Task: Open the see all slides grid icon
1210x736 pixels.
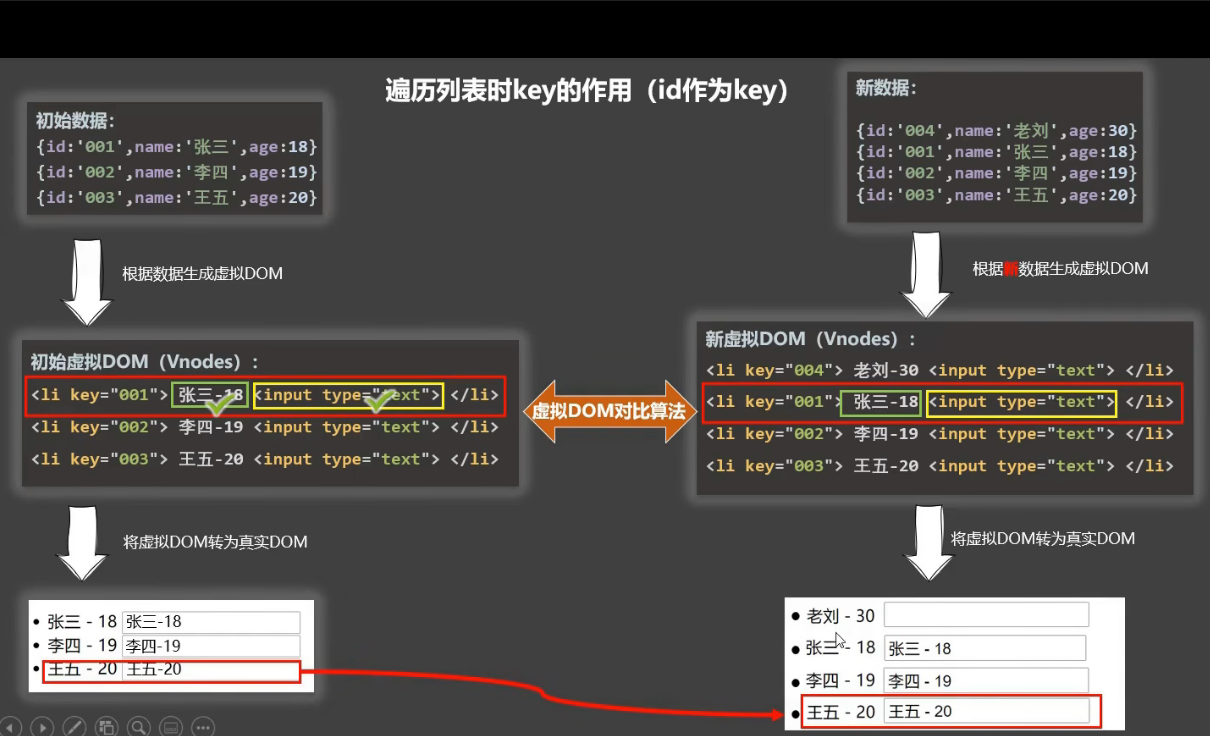Action: [106, 727]
